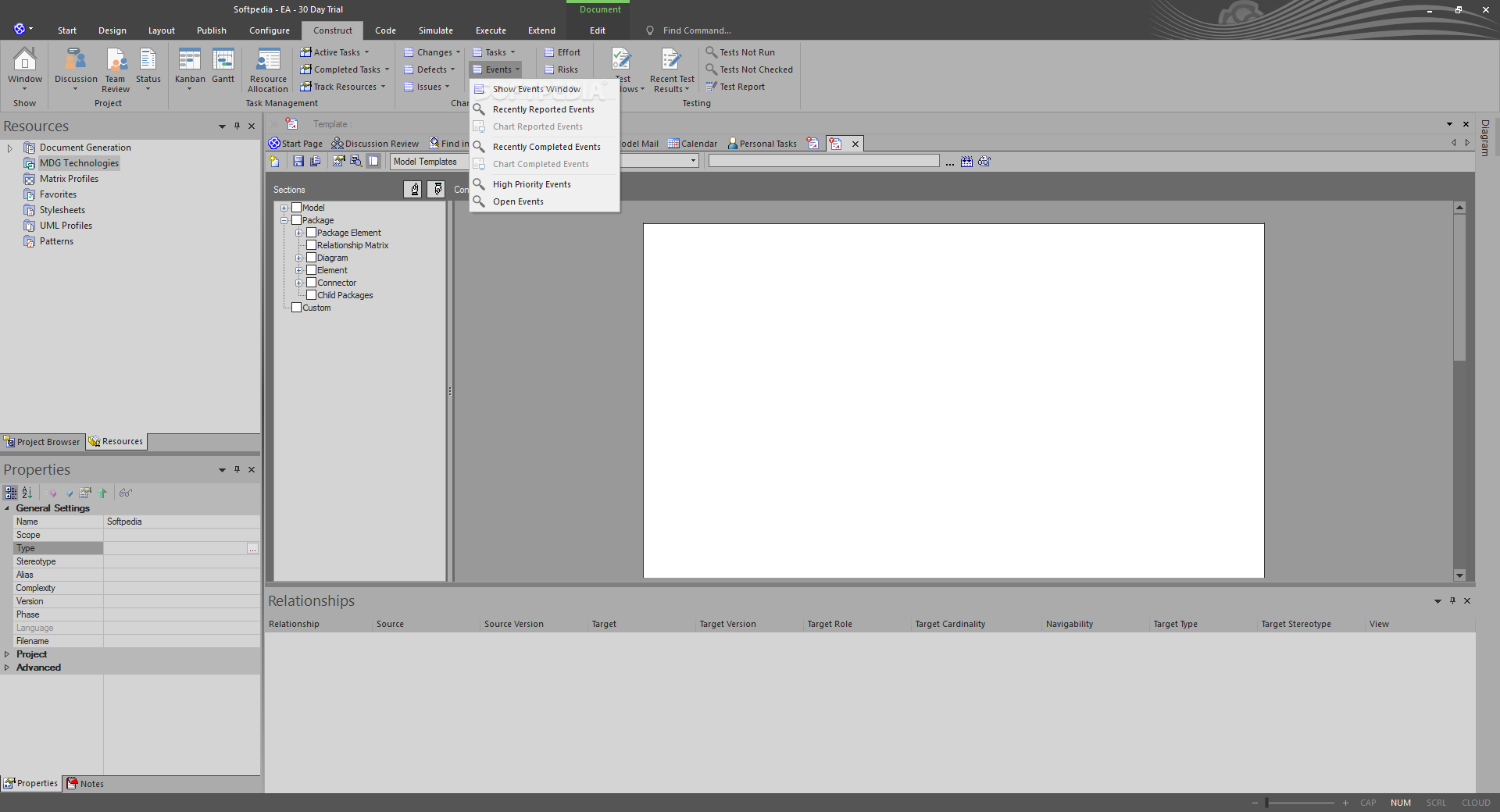Check the Diagram section checkbox
1500x812 pixels.
point(311,258)
